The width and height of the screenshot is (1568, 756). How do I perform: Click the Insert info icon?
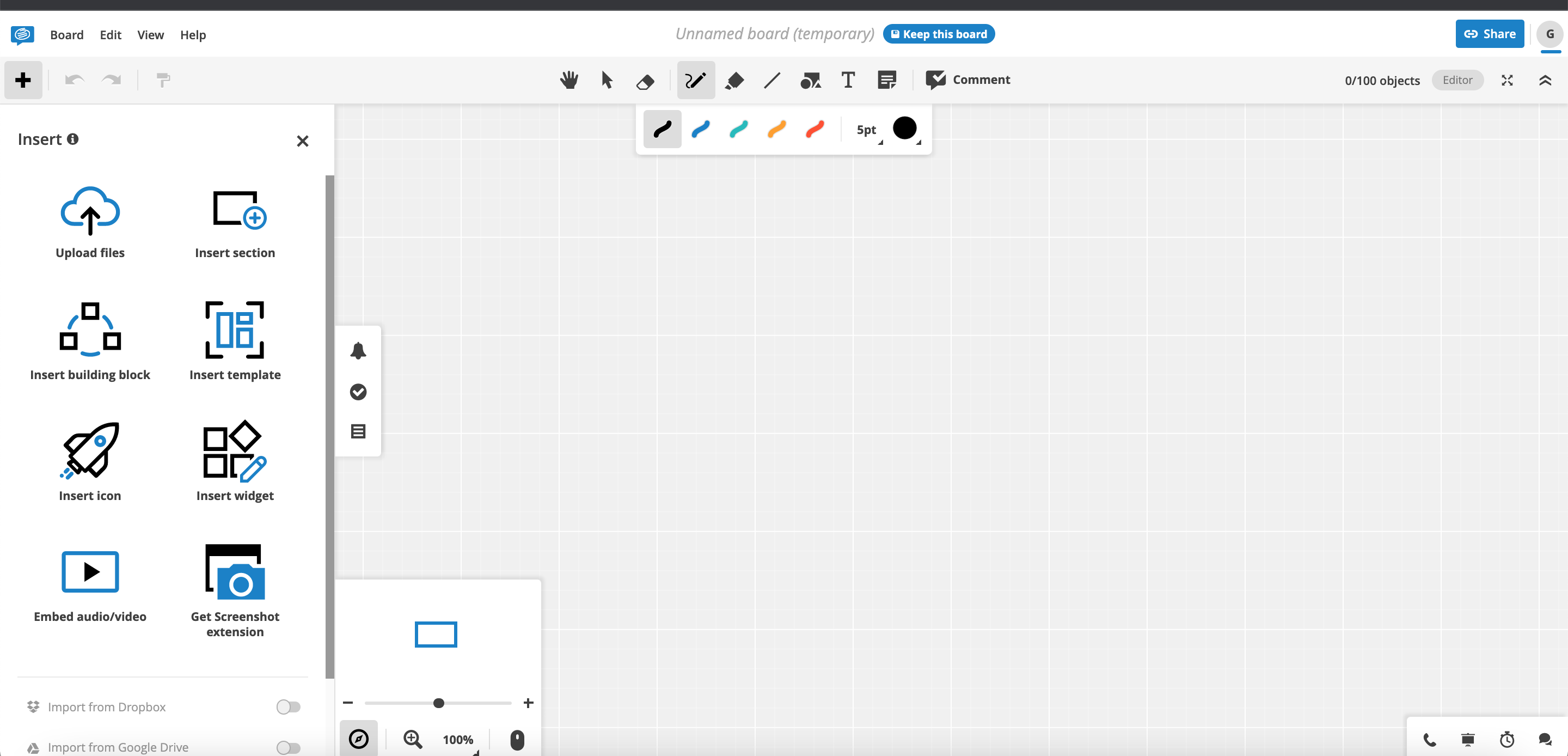pos(72,139)
